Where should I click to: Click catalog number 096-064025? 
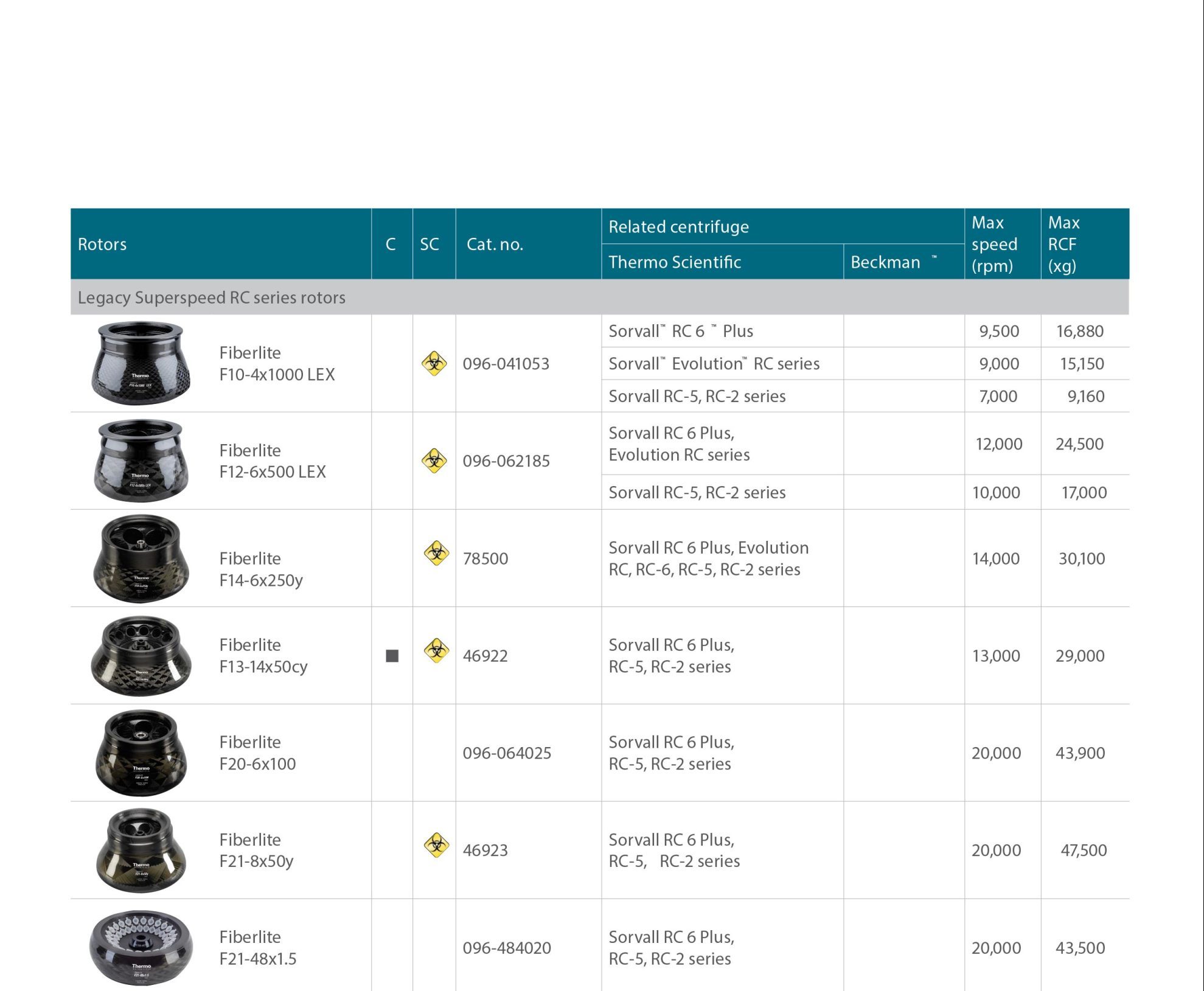[507, 753]
